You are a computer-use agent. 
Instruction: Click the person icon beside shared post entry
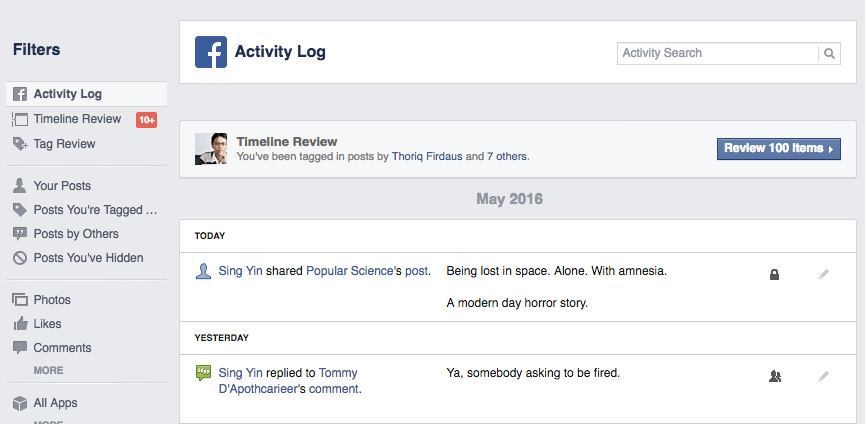(204, 271)
